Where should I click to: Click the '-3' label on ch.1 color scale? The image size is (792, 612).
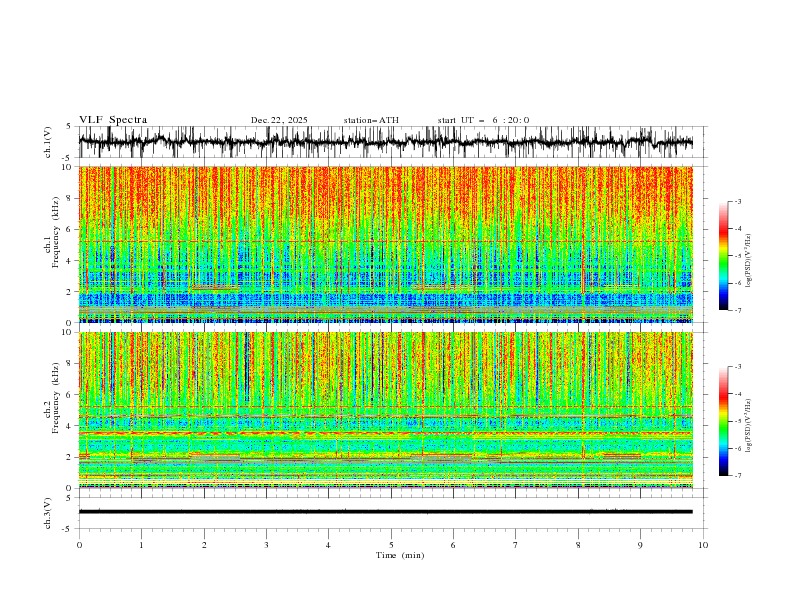click(x=738, y=201)
